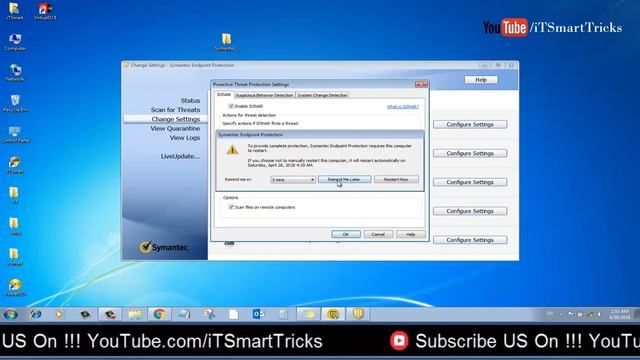Open View Quarantine in sidebar
640x360 pixels.
point(175,129)
